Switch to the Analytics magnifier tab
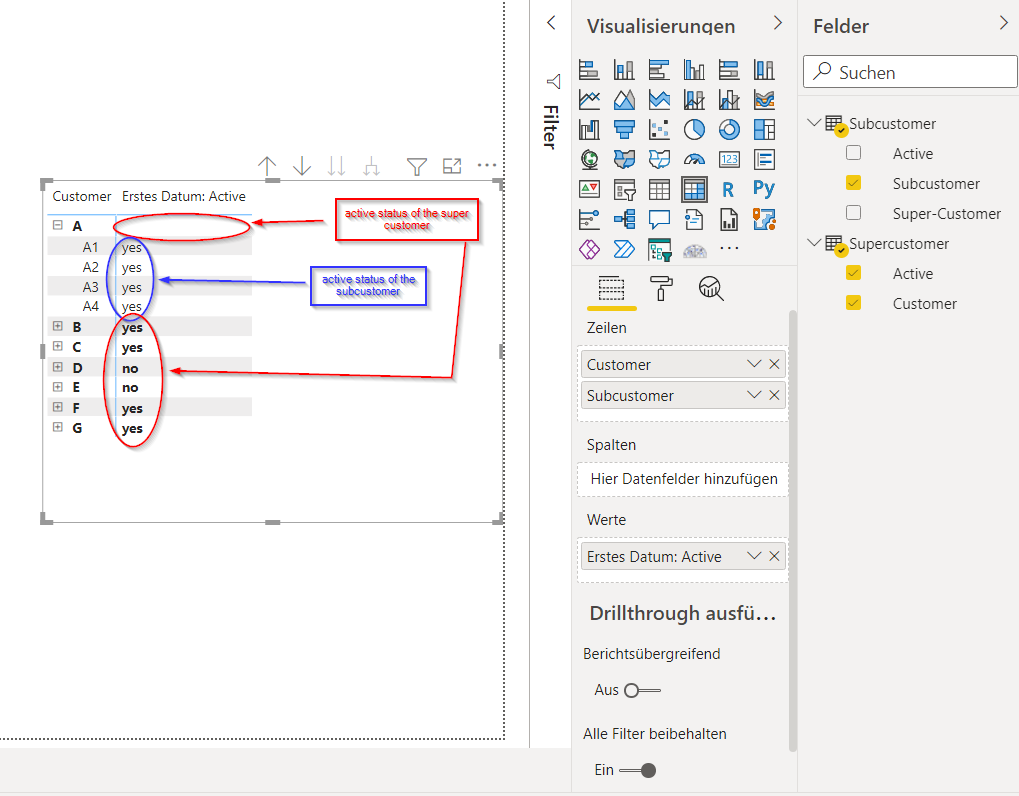This screenshot has height=796, width=1019. point(711,289)
